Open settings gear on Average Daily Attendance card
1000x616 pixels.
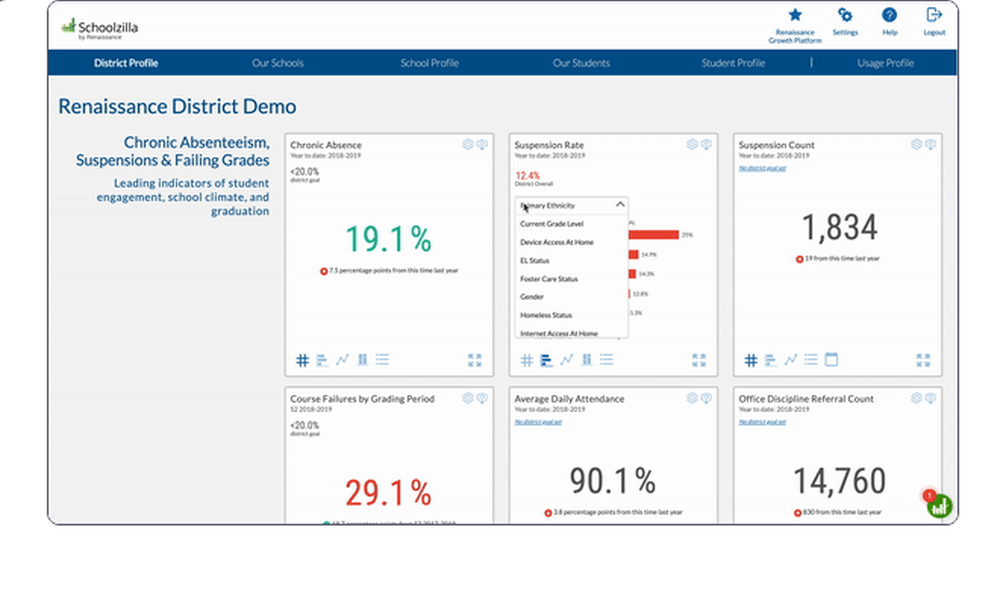[x=692, y=399]
